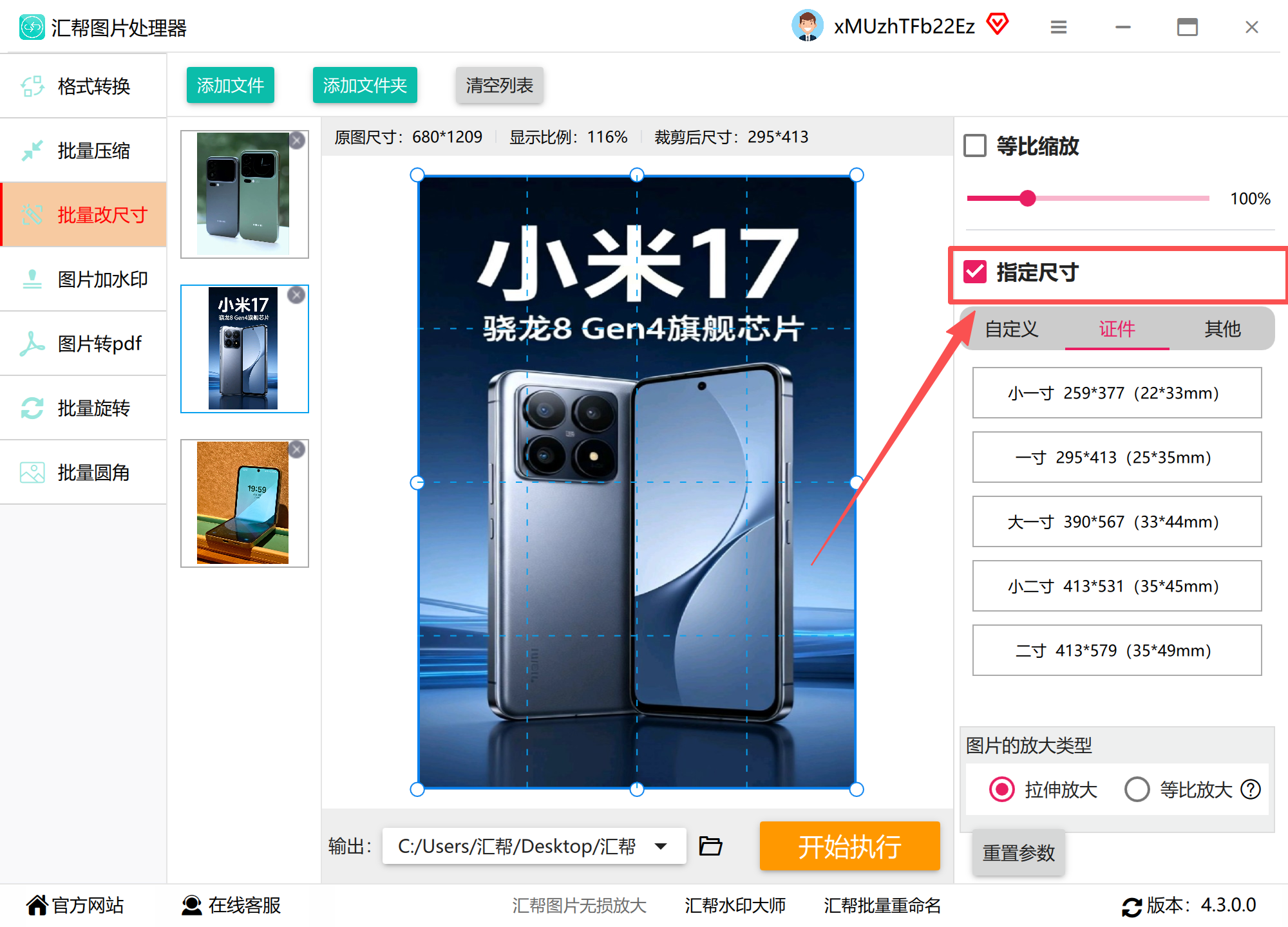This screenshot has height=927, width=1288.
Task: Click the help question mark beside 等比放大
Action: pos(1251,789)
